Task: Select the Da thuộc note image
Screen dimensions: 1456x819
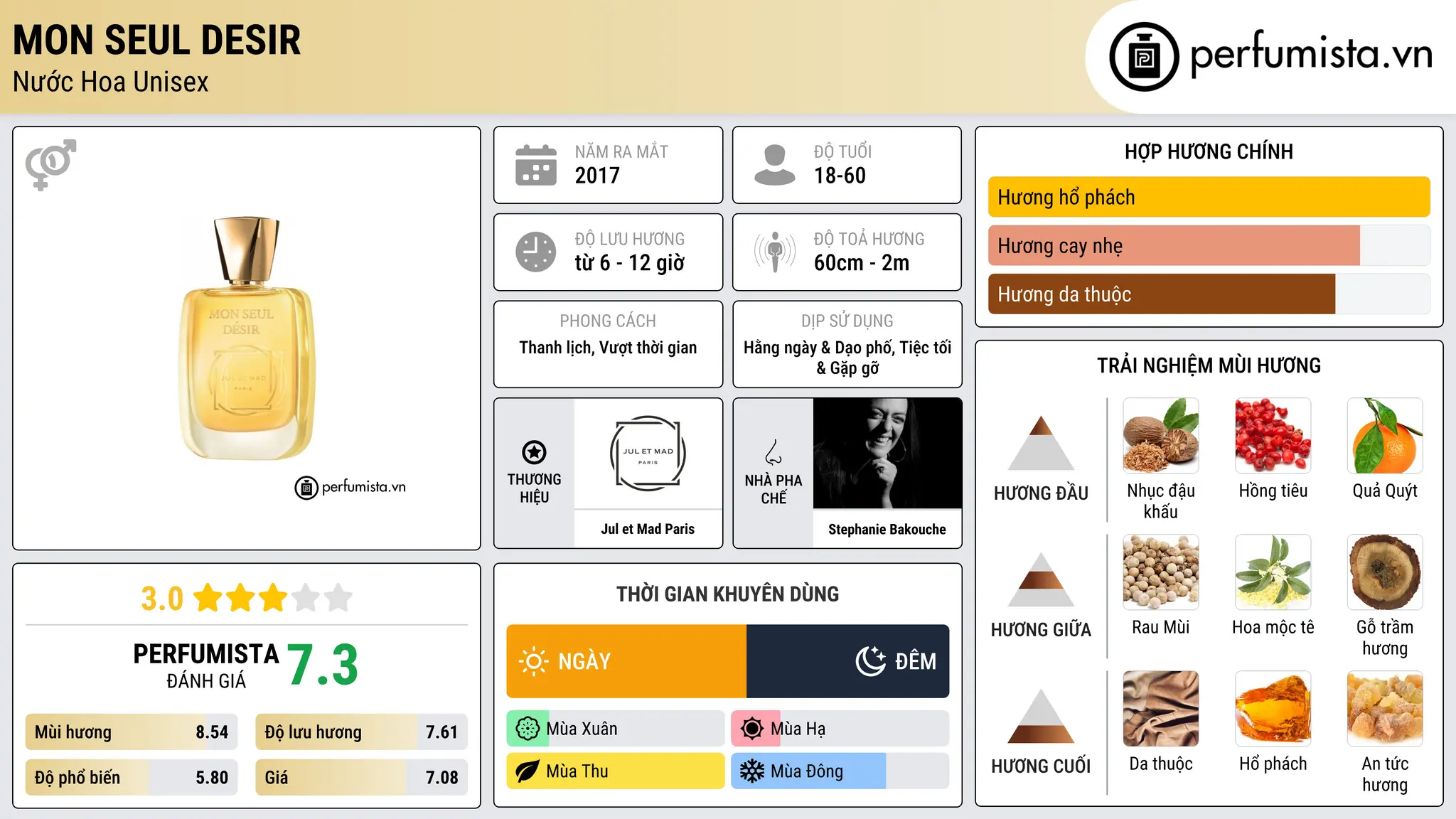Action: 1160,709
